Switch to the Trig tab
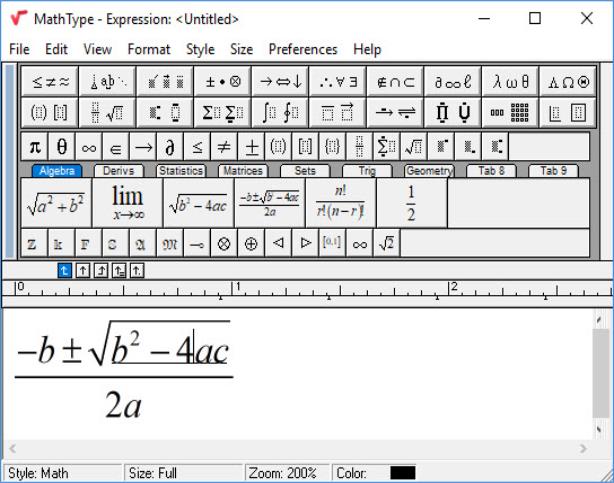The width and height of the screenshot is (614, 483). (367, 171)
